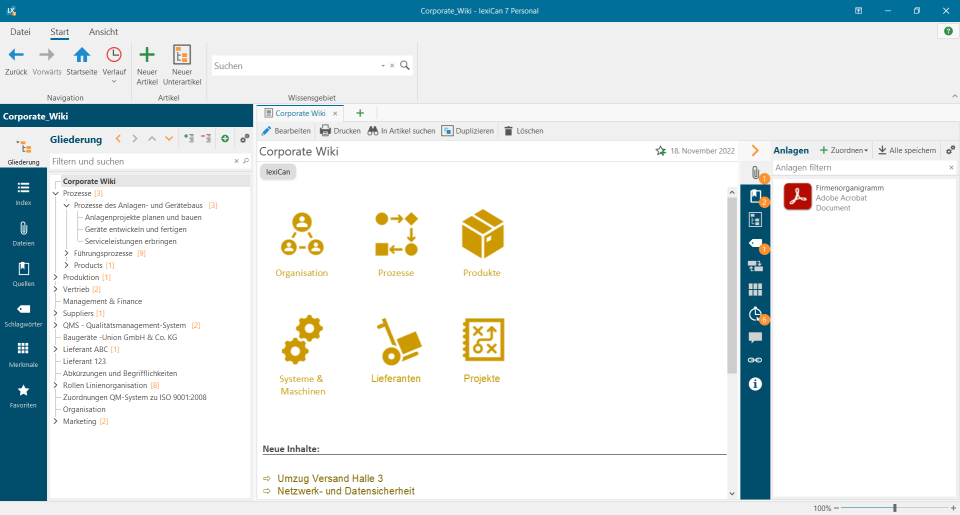This screenshot has height=515, width=960.
Task: Collapse all outline levels (red minus tree icon)
Action: tap(206, 139)
